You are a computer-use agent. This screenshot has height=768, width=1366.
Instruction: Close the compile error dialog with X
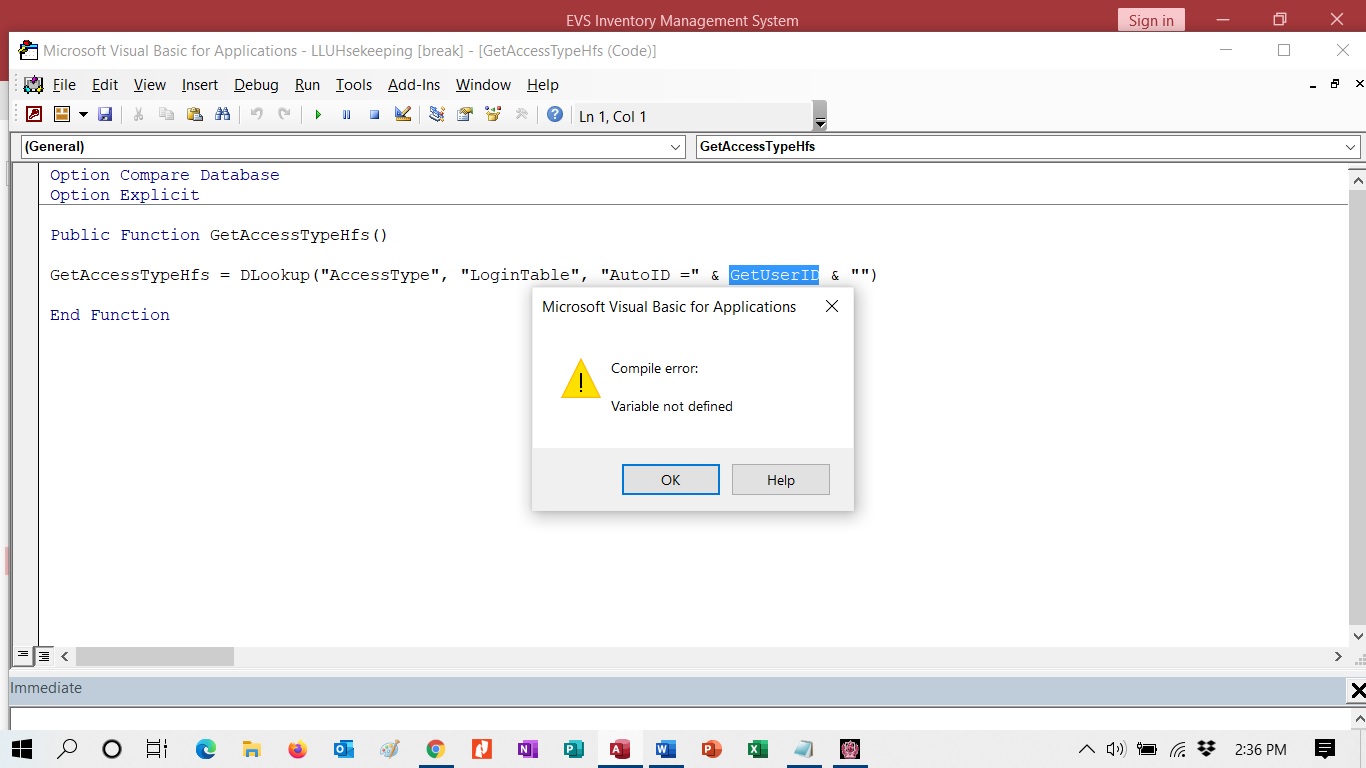(832, 307)
